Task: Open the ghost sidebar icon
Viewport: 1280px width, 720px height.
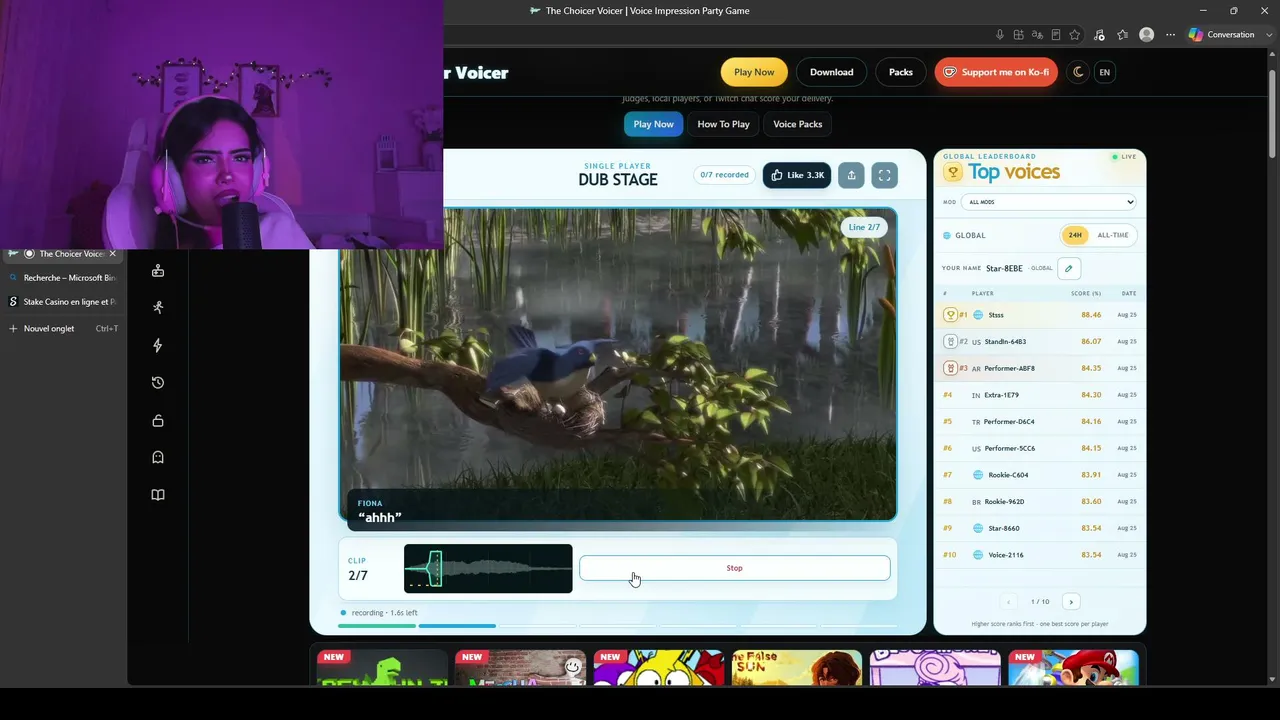Action: point(158,457)
